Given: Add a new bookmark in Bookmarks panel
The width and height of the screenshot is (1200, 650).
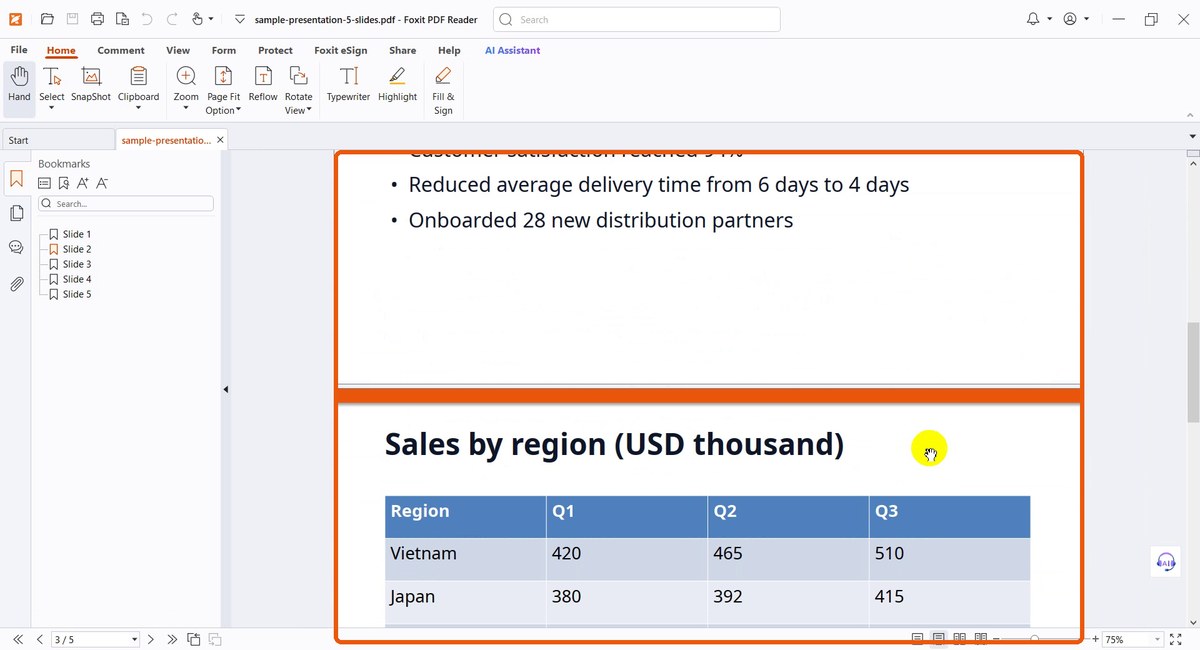Looking at the screenshot, I should click(x=63, y=183).
